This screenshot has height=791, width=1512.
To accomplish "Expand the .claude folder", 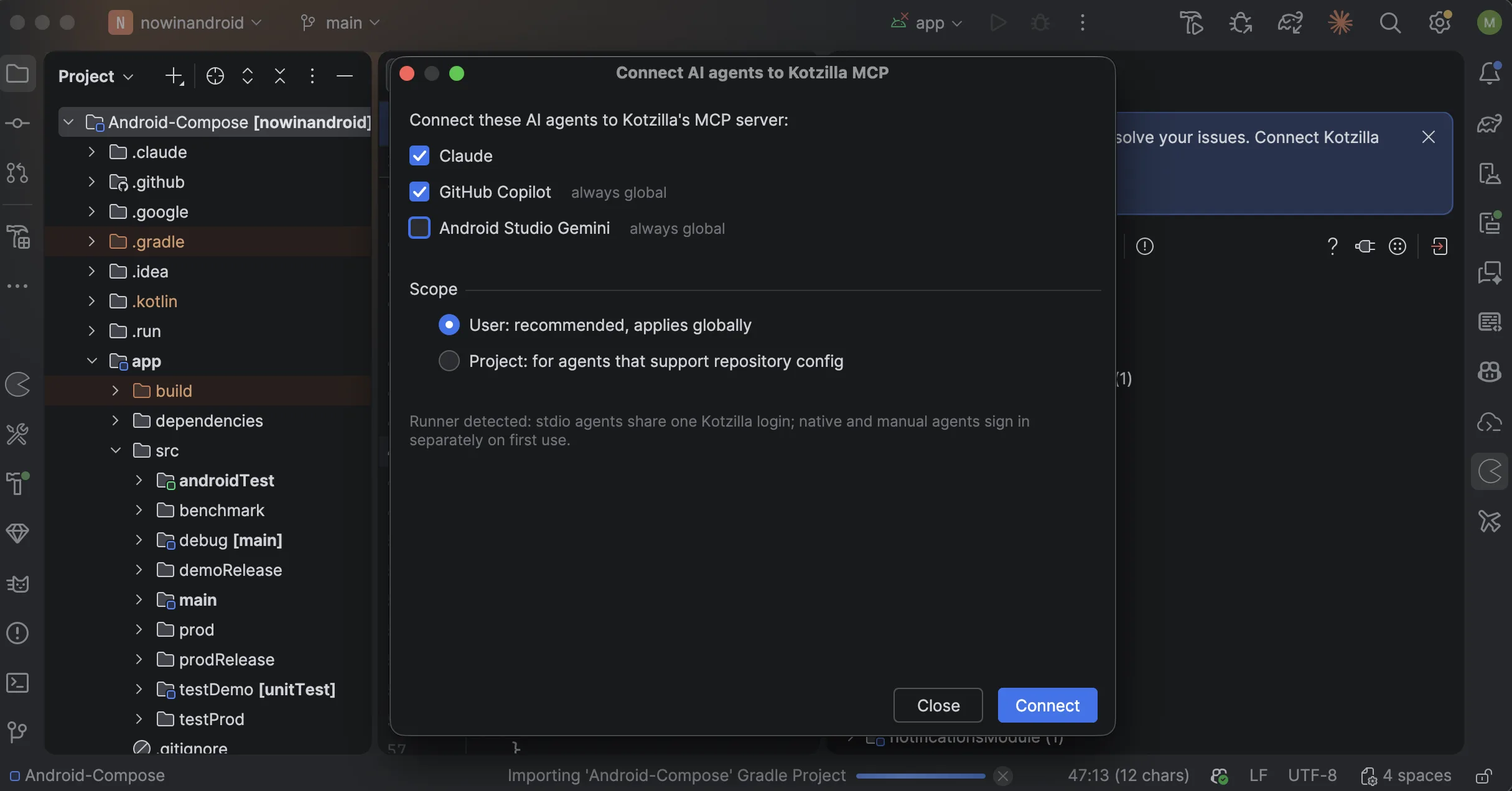I will [91, 152].
